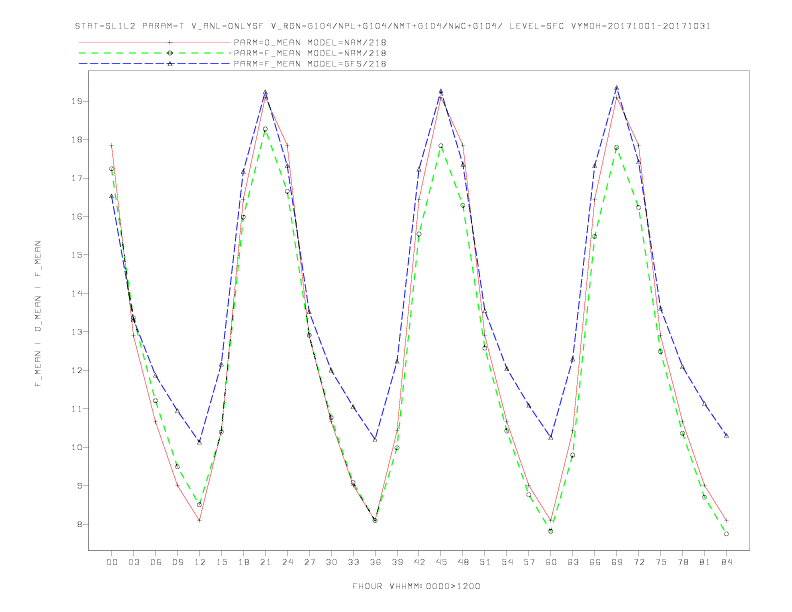The width and height of the screenshot is (792, 612).
Task: Click x-axis tick label 36
Action: pyautogui.click(x=375, y=562)
